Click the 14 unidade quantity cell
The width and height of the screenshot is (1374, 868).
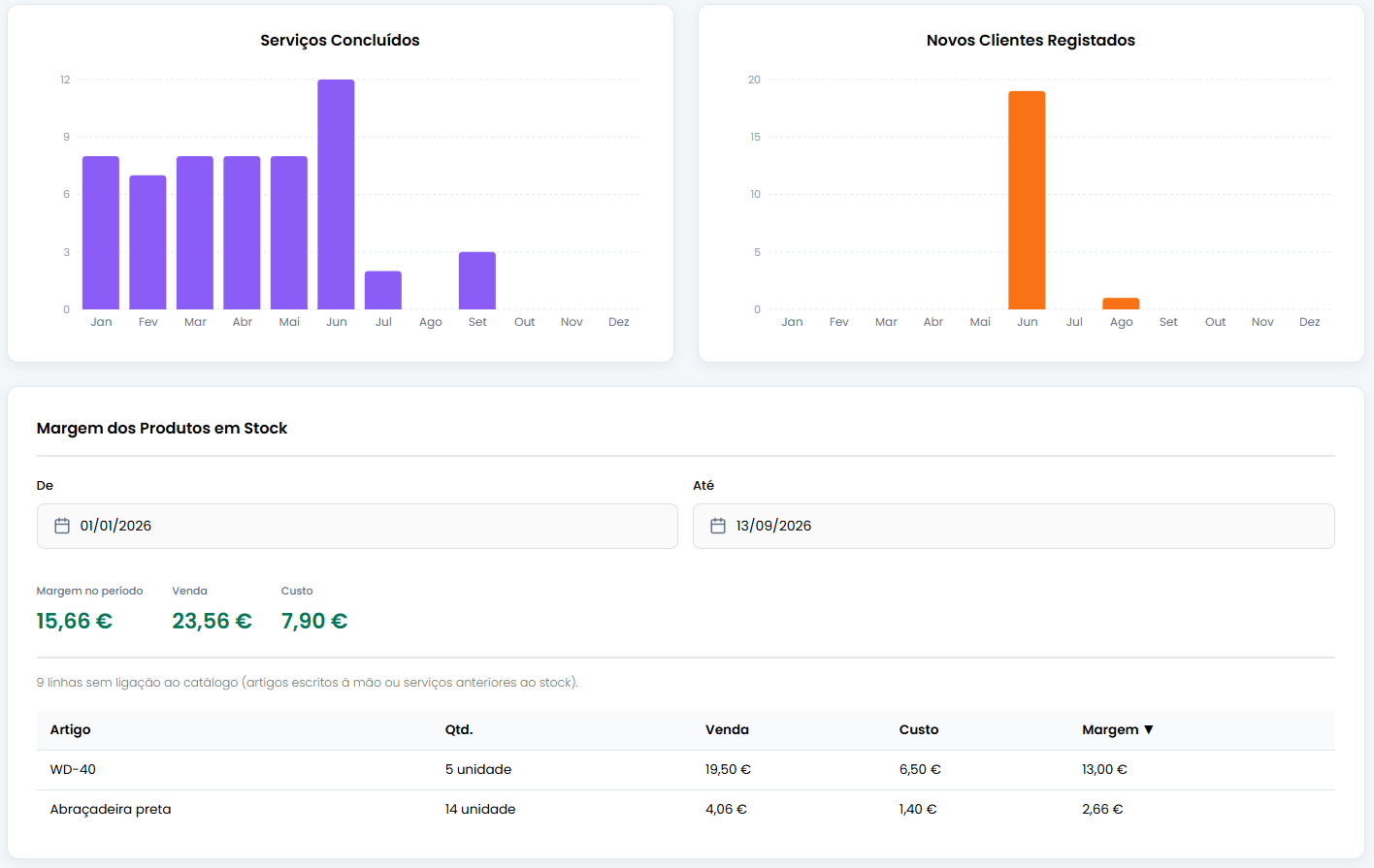480,809
